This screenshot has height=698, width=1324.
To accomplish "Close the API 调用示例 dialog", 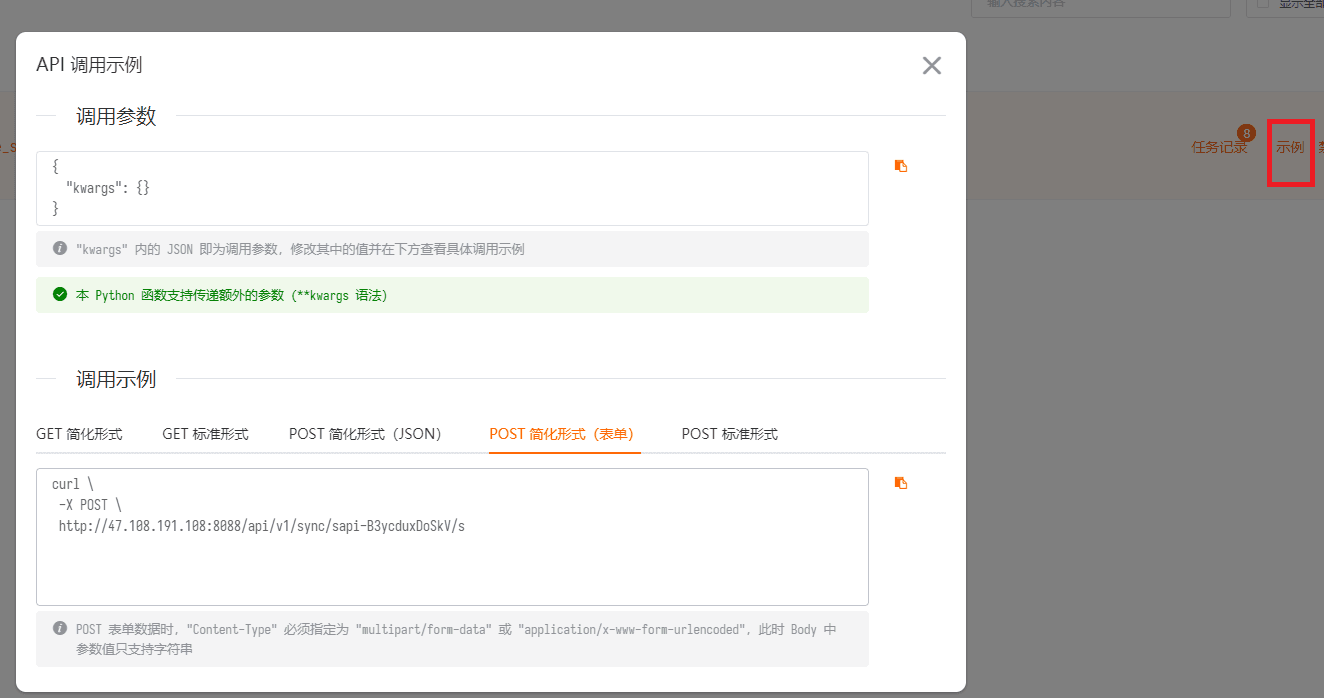I will pos(932,66).
